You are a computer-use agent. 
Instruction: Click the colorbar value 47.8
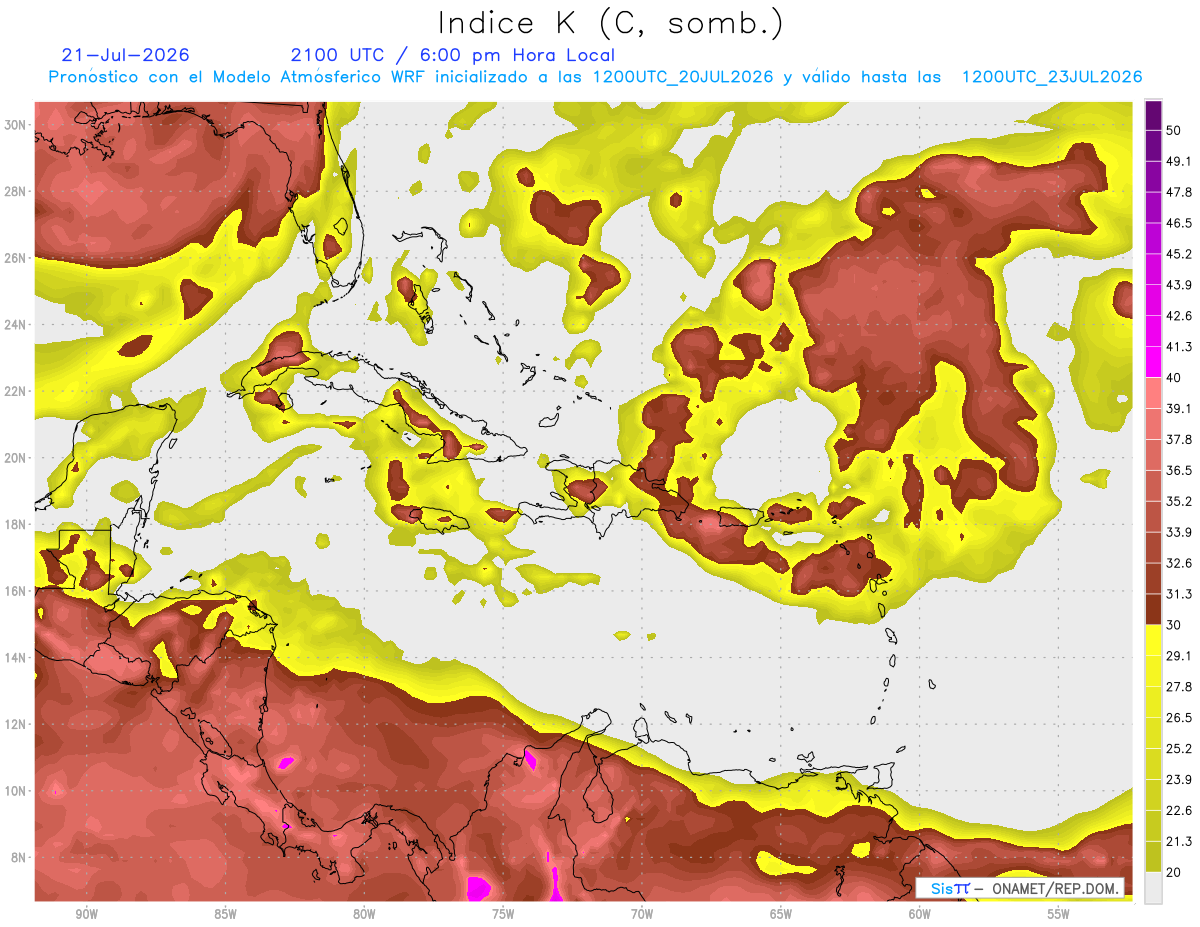click(1179, 192)
